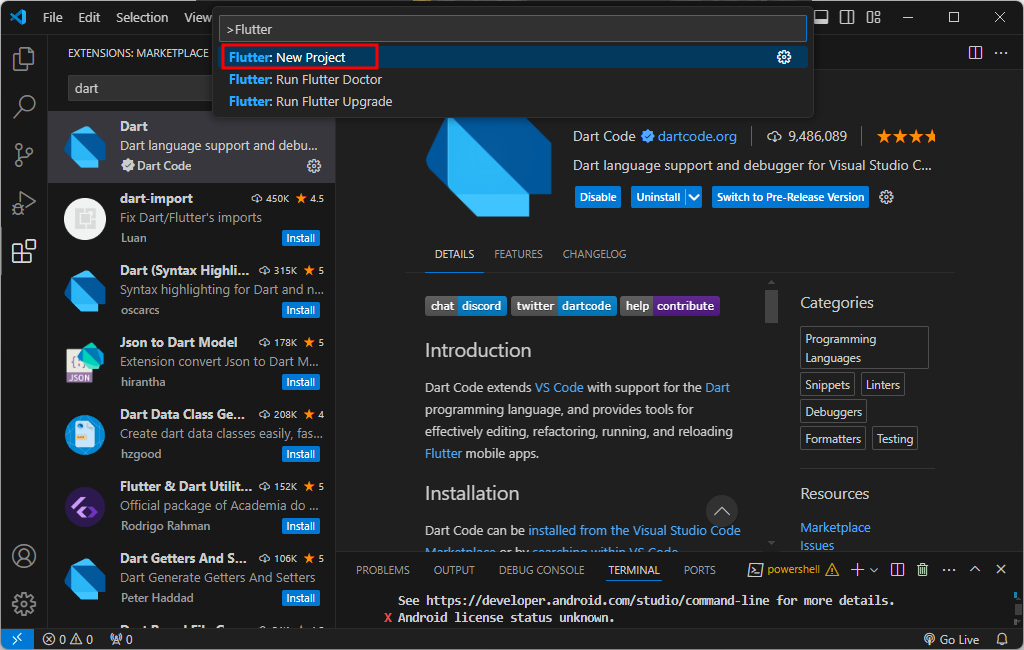Click the readme vertical scrollbar thumb
The width and height of the screenshot is (1024, 650).
(771, 306)
